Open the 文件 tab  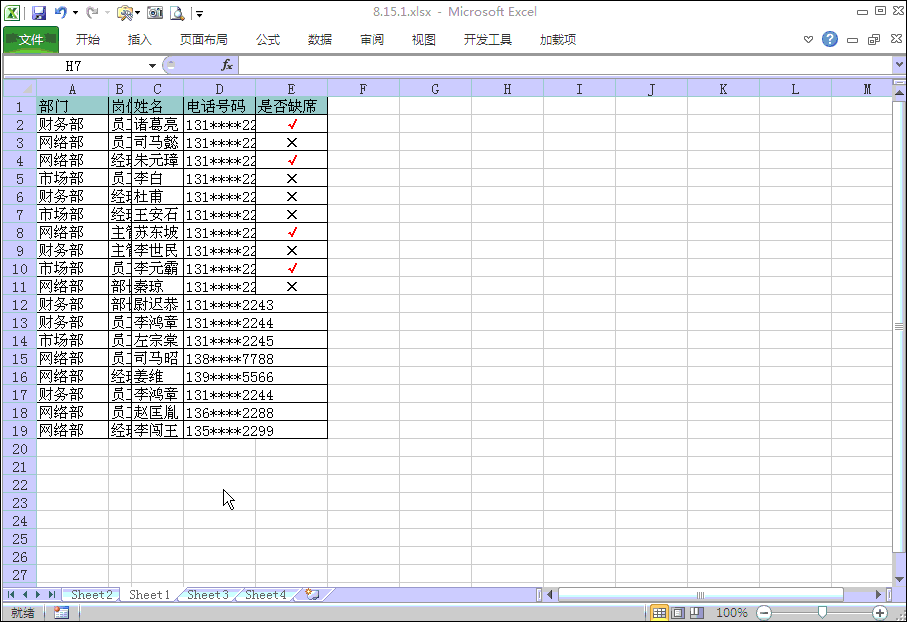pos(31,39)
